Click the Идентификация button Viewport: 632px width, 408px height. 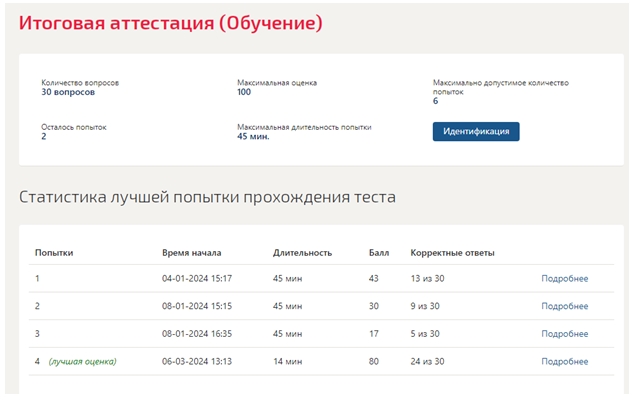click(476, 131)
